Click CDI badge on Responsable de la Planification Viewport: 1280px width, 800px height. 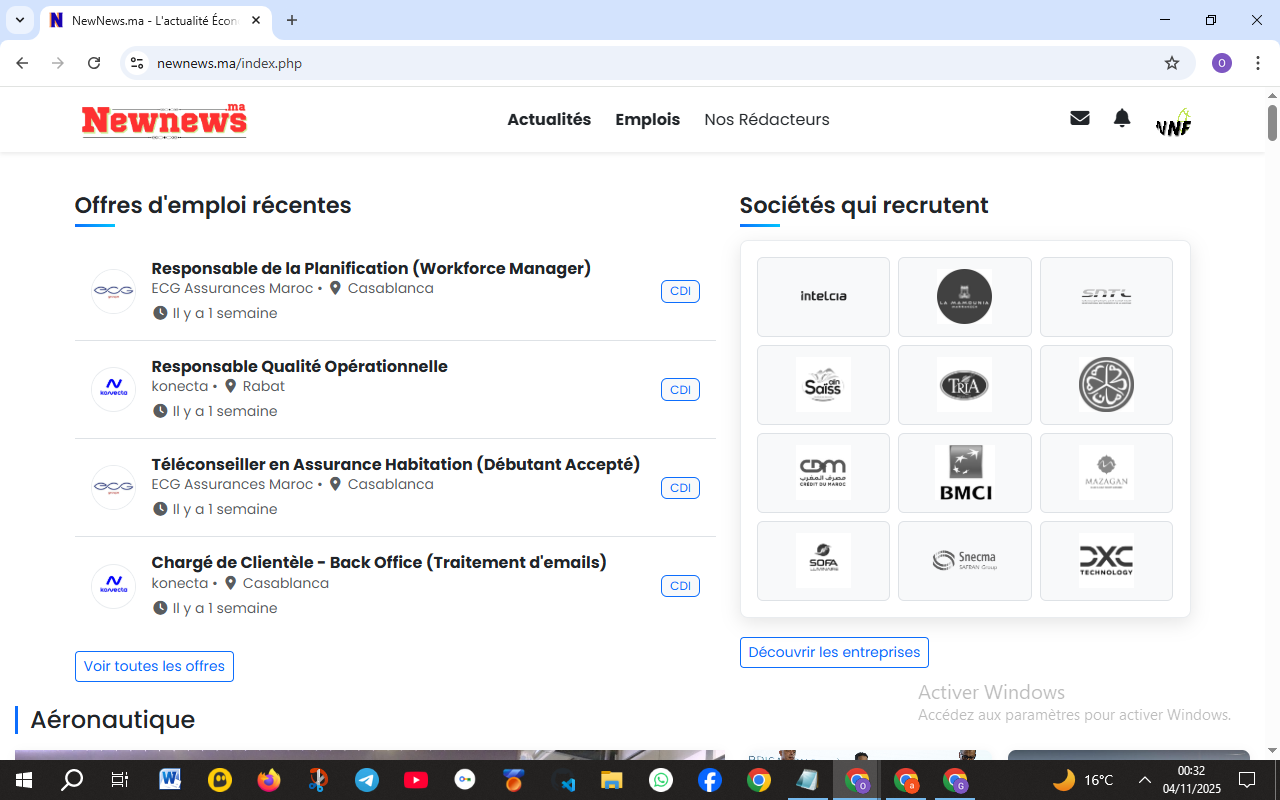coord(680,291)
